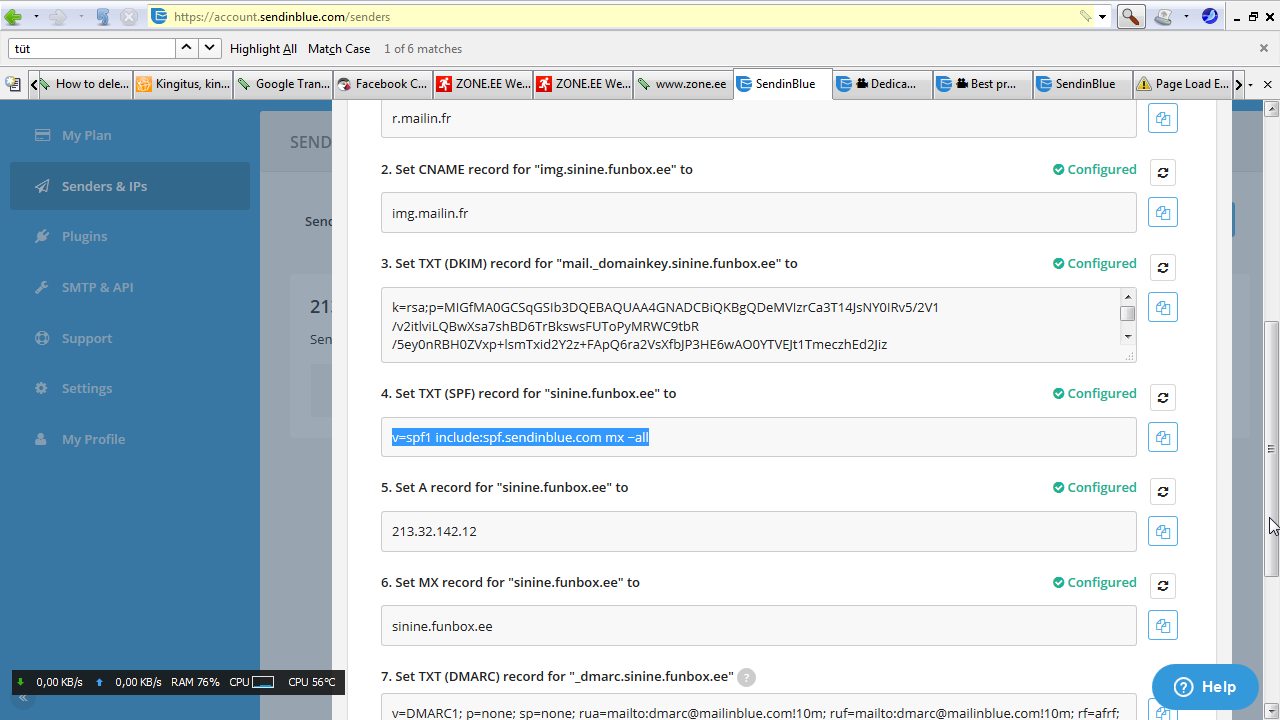Copy the DKIM record value
Viewport: 1280px width, 720px height.
(1162, 307)
